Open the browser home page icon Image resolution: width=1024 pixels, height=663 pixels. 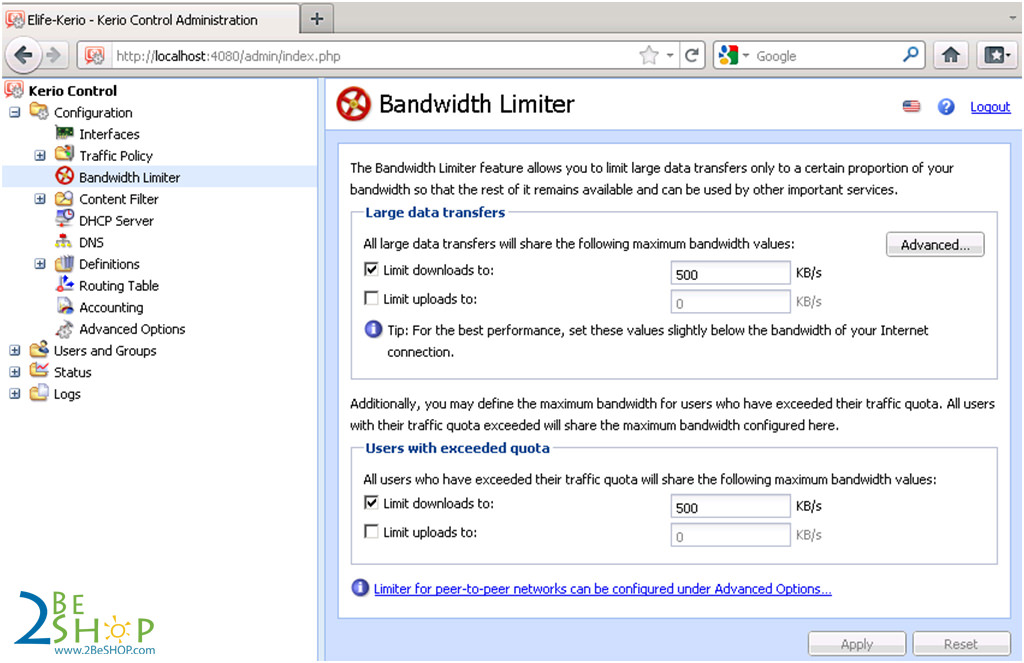[x=951, y=56]
